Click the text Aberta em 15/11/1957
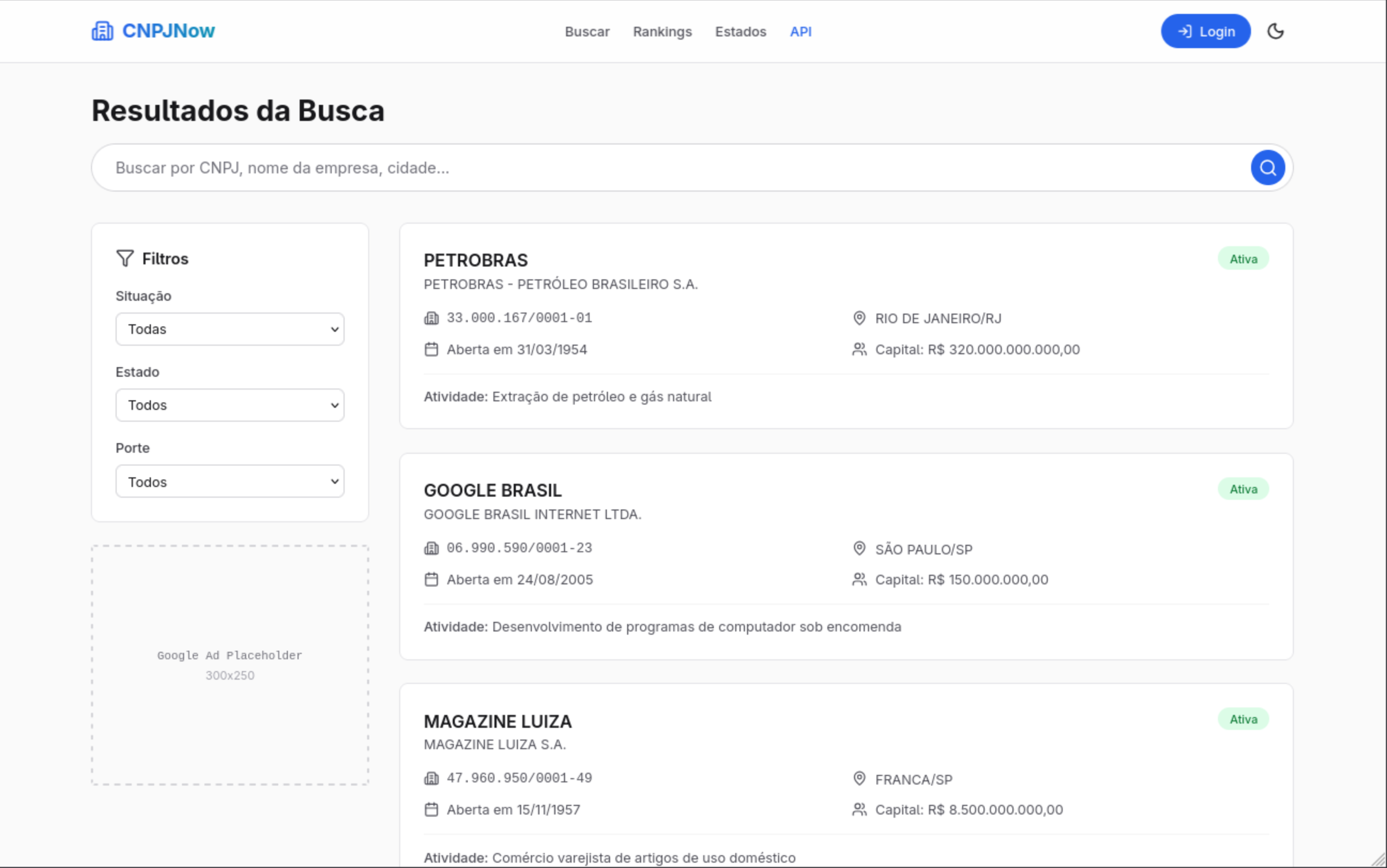Image resolution: width=1387 pixels, height=868 pixels. [x=514, y=810]
